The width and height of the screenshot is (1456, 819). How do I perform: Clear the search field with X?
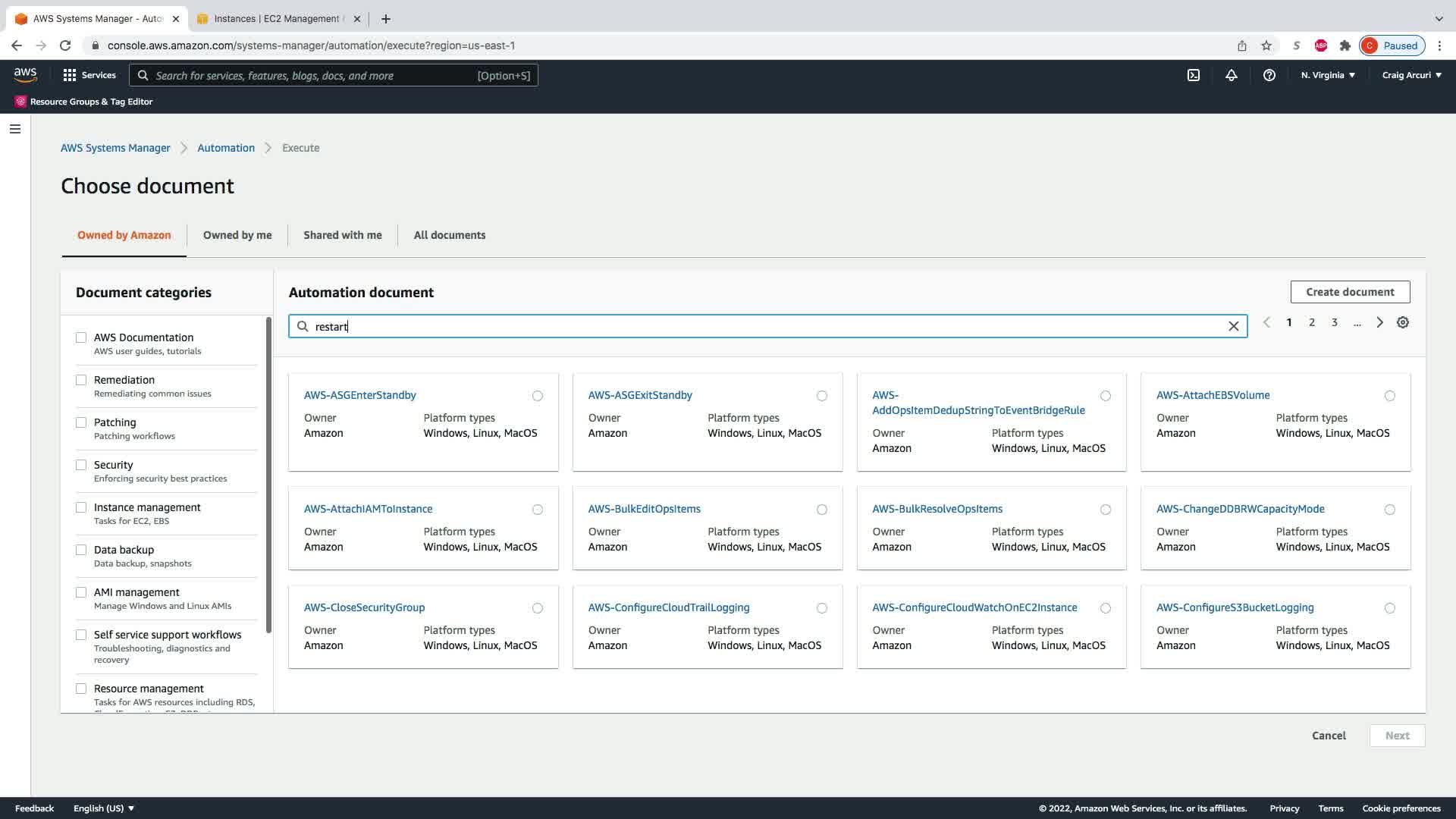1233,326
